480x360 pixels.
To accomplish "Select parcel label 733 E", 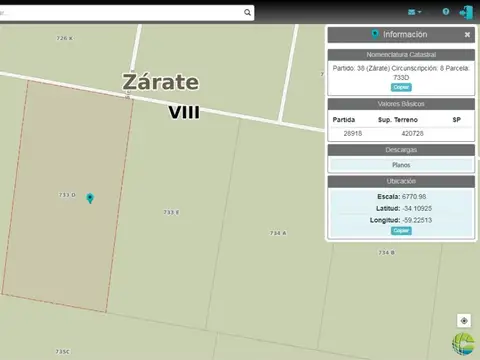I will [171, 212].
